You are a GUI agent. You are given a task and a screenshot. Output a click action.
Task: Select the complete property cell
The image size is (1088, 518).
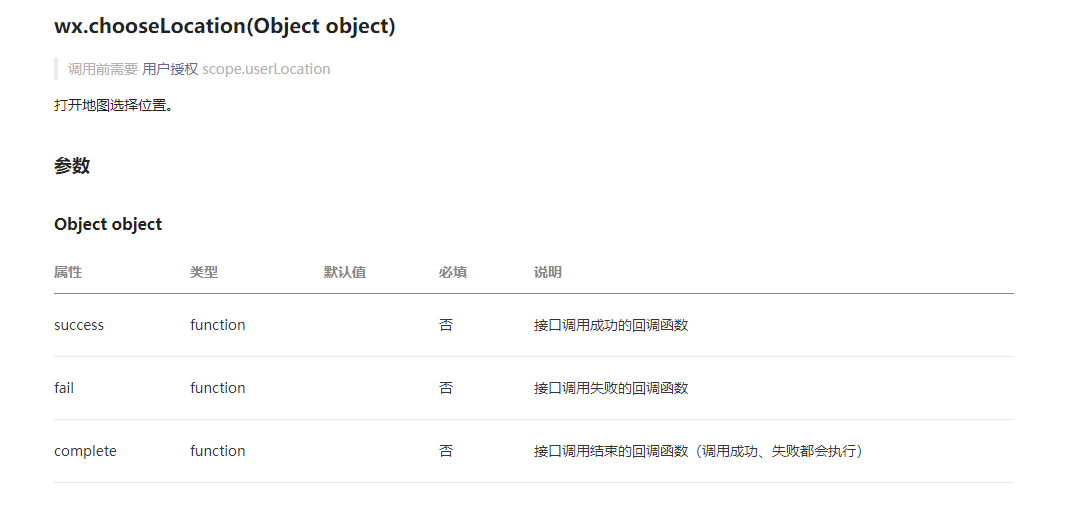(85, 451)
